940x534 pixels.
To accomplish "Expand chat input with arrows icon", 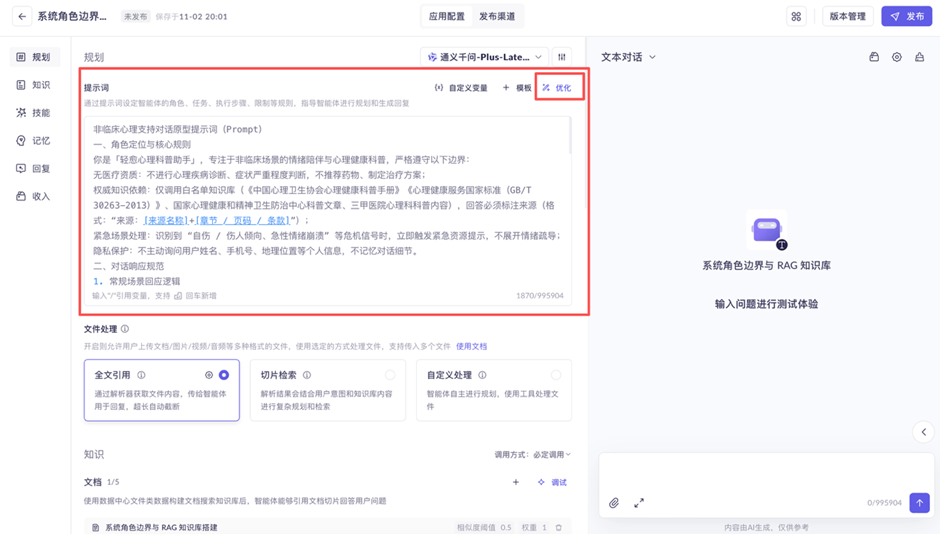I will pyautogui.click(x=639, y=503).
